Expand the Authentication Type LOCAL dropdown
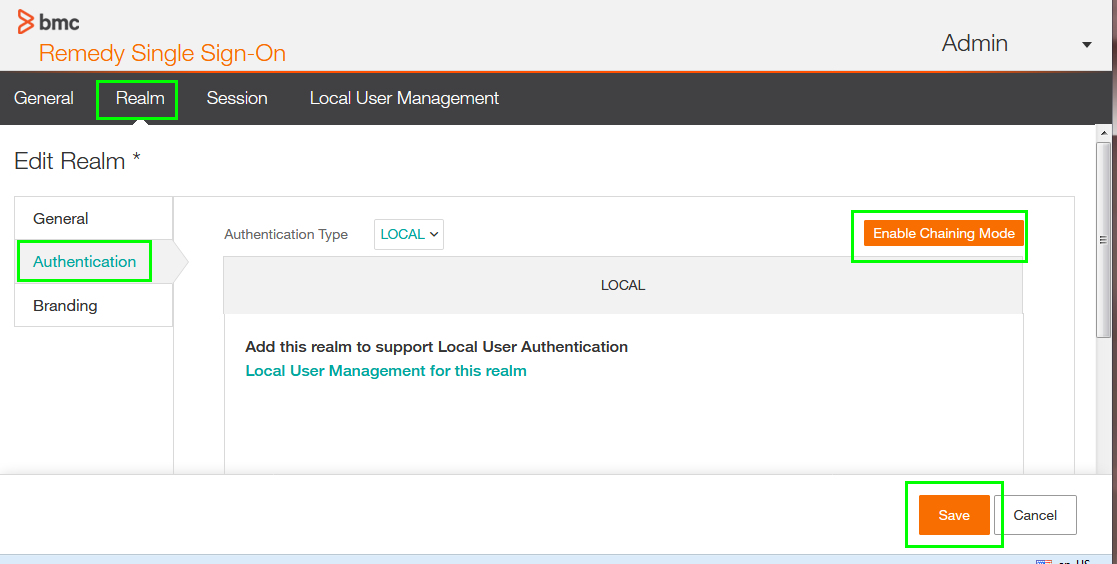The height and width of the screenshot is (564, 1117). (409, 234)
